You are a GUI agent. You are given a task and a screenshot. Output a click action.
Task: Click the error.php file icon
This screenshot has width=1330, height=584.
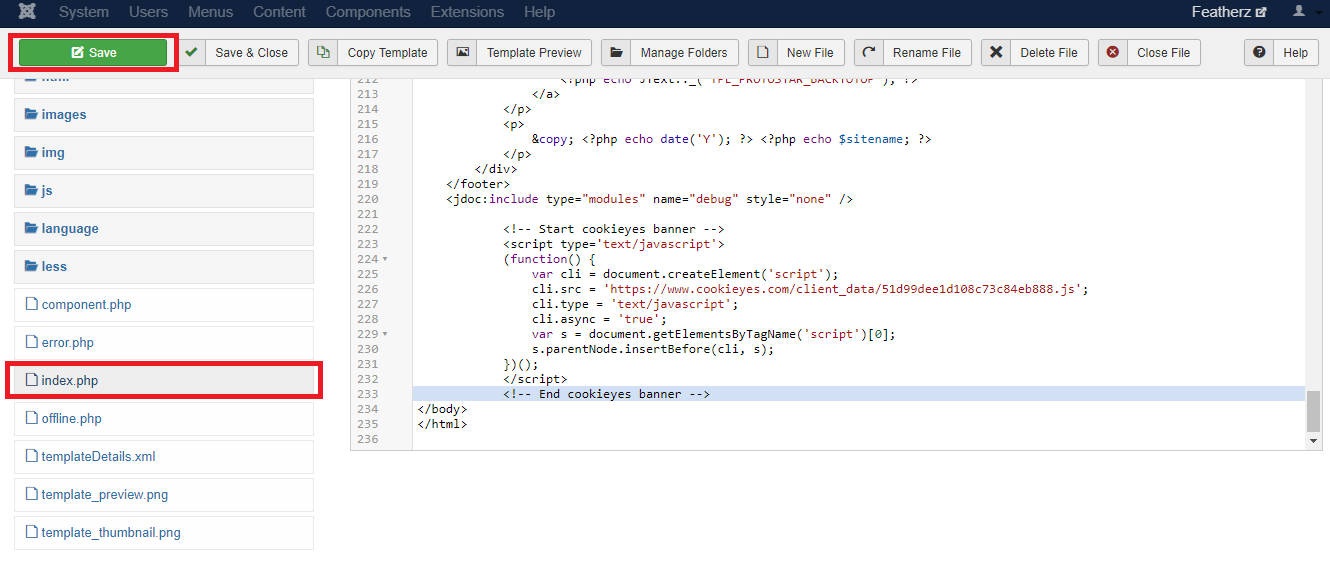coord(31,342)
